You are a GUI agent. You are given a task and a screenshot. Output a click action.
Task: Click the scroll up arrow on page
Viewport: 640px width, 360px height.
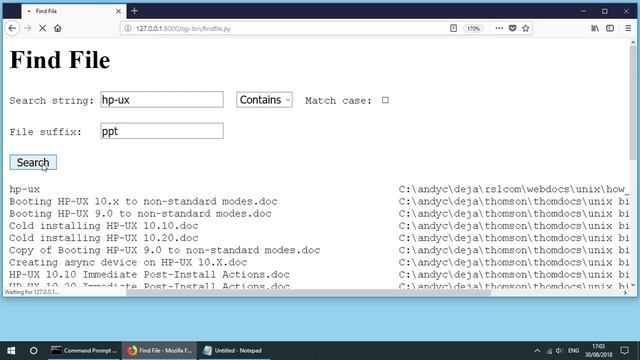pyautogui.click(x=633, y=42)
